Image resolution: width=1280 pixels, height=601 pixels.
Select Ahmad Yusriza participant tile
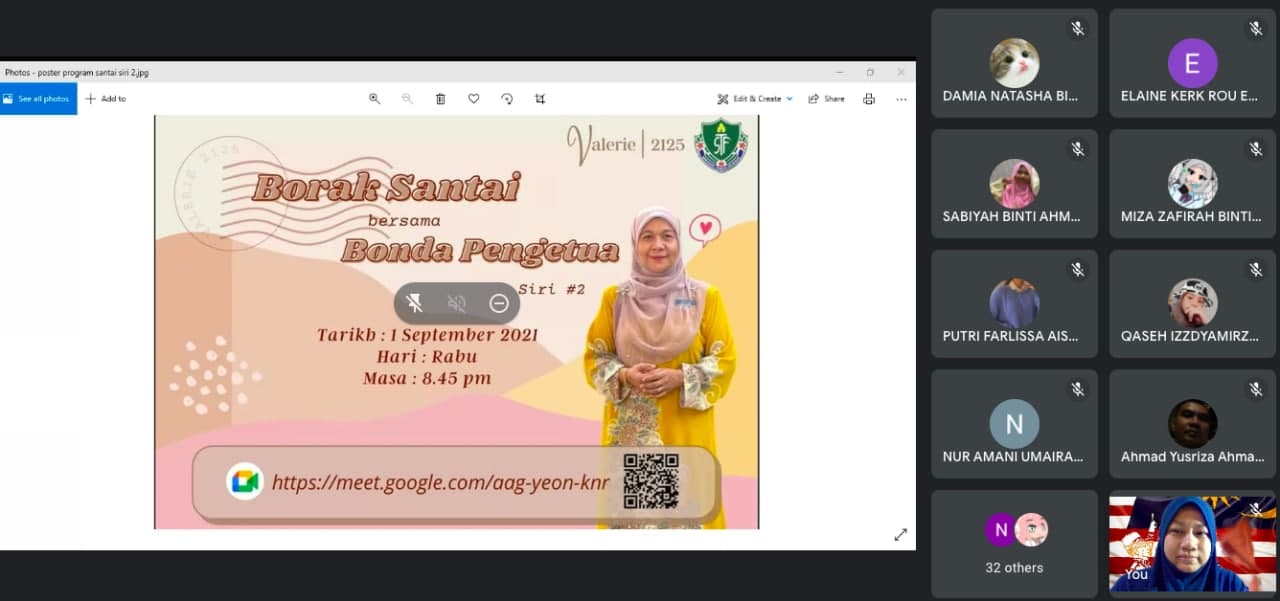click(1192, 424)
